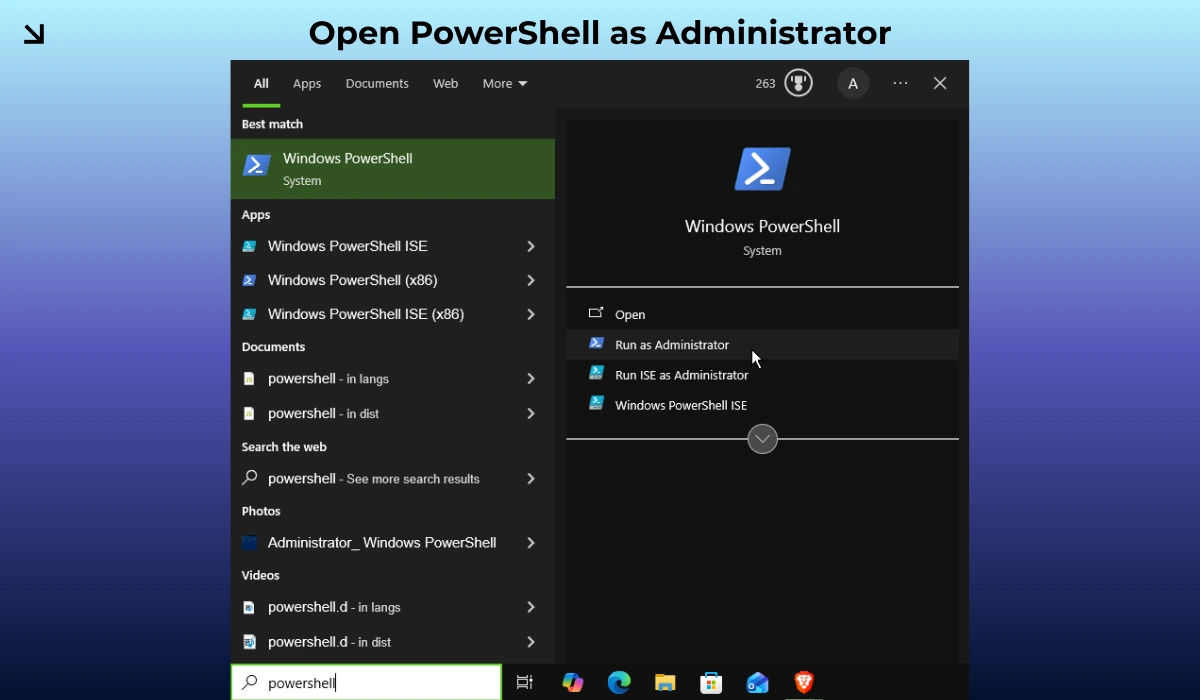Select the Windows PowerShell best match result
This screenshot has height=700, width=1200.
pyautogui.click(x=393, y=168)
